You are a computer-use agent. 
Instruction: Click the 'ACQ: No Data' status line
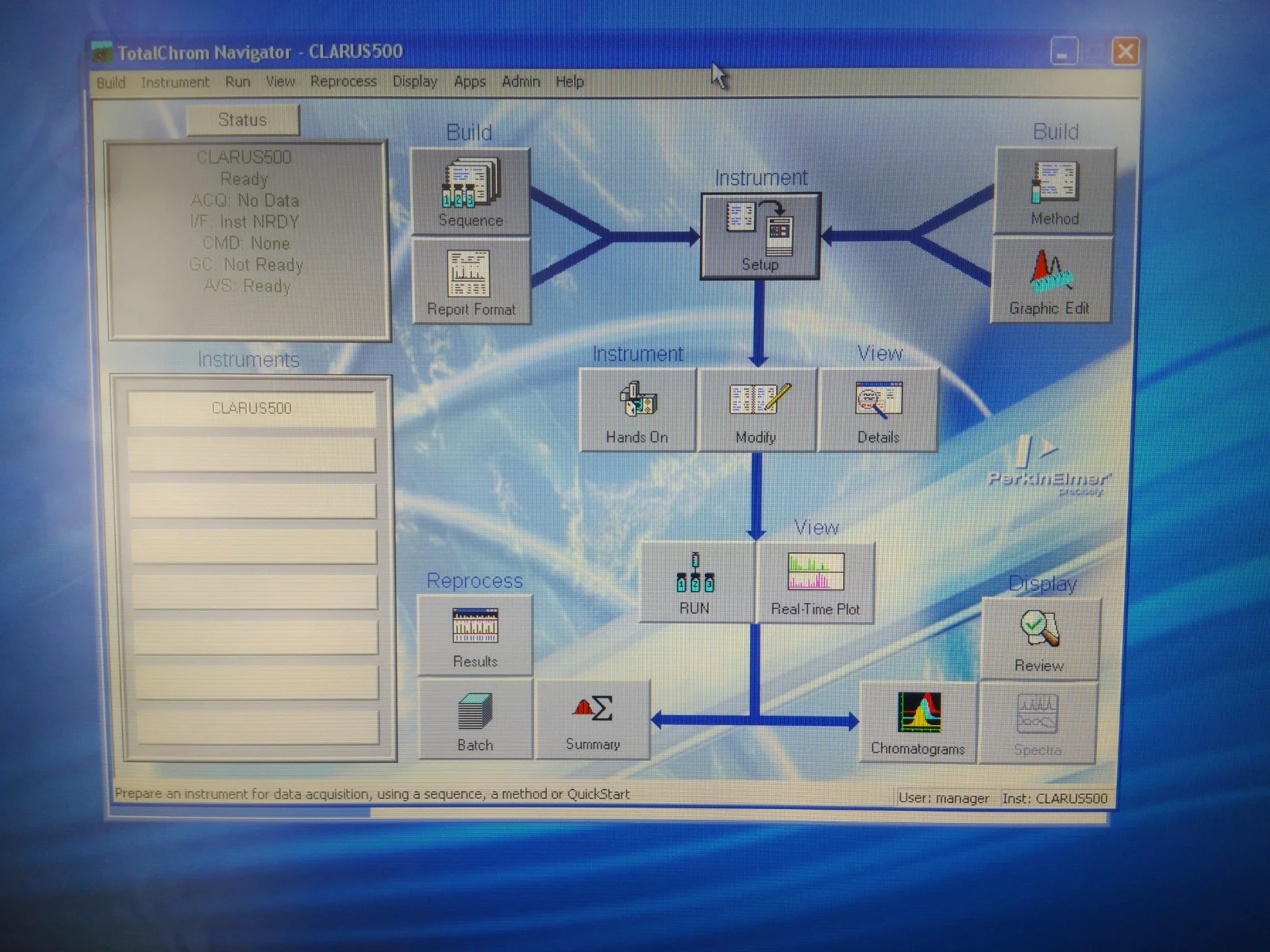tap(244, 201)
